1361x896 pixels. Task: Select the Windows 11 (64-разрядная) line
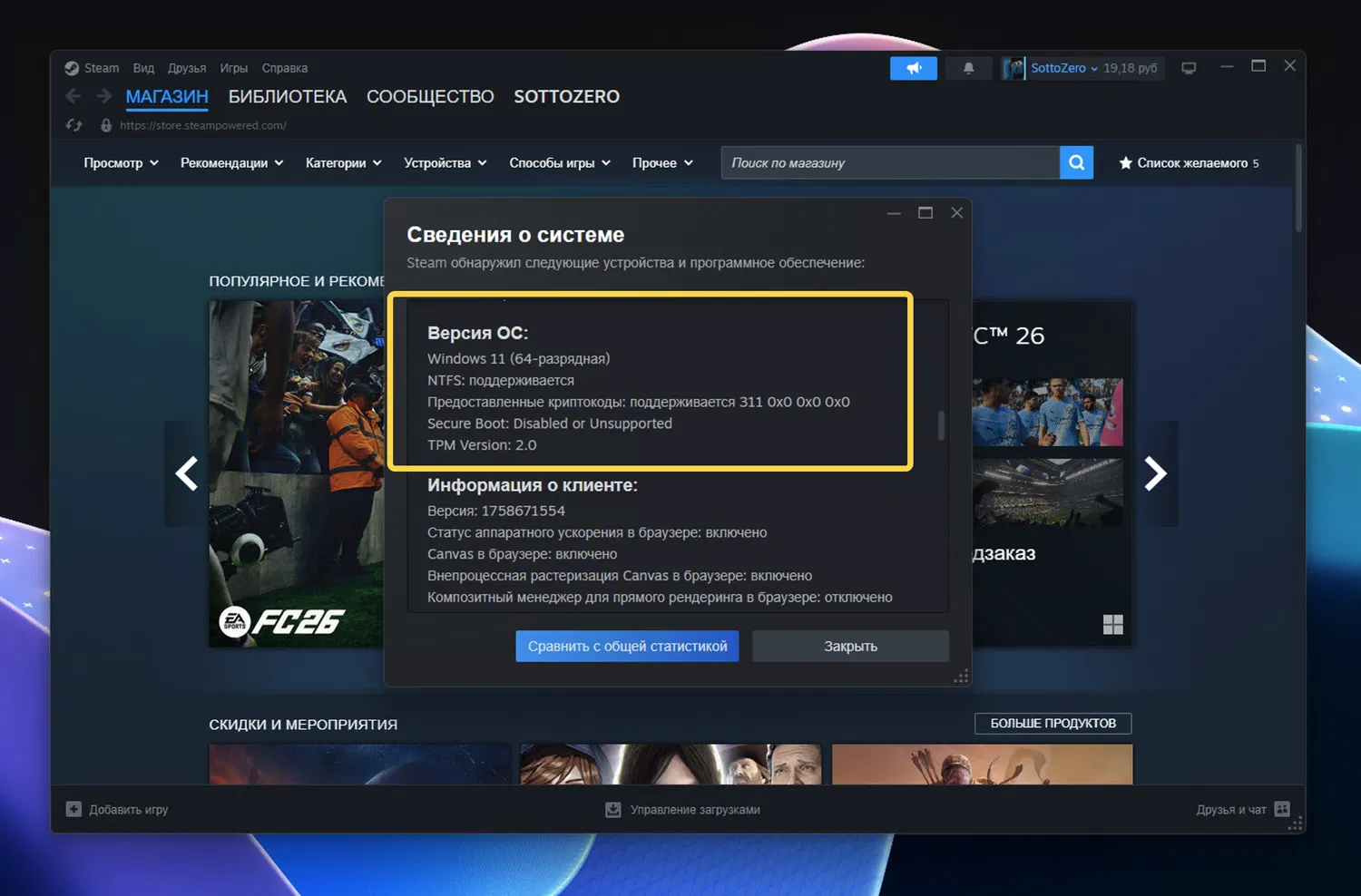click(519, 358)
